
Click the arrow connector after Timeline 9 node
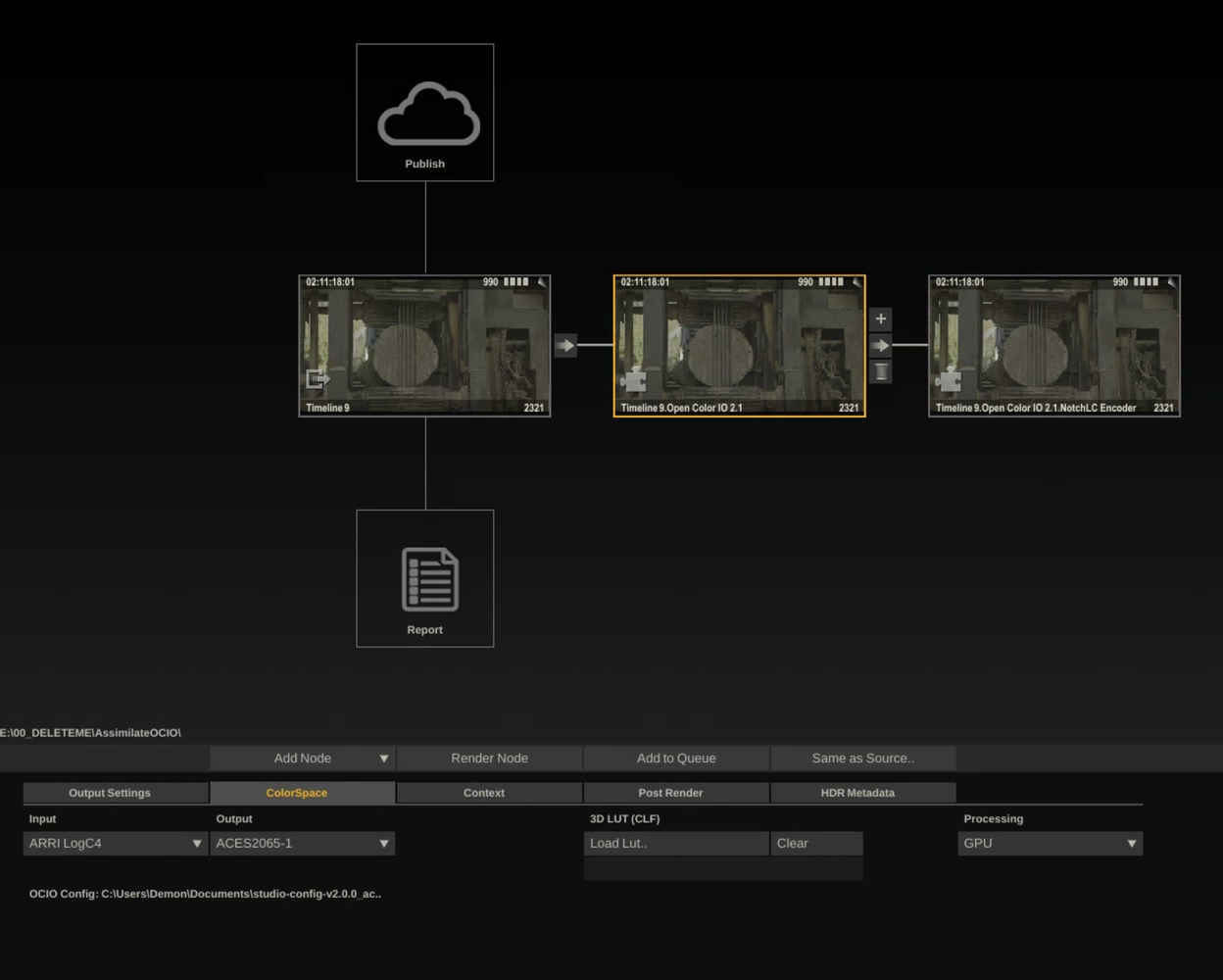click(x=565, y=345)
